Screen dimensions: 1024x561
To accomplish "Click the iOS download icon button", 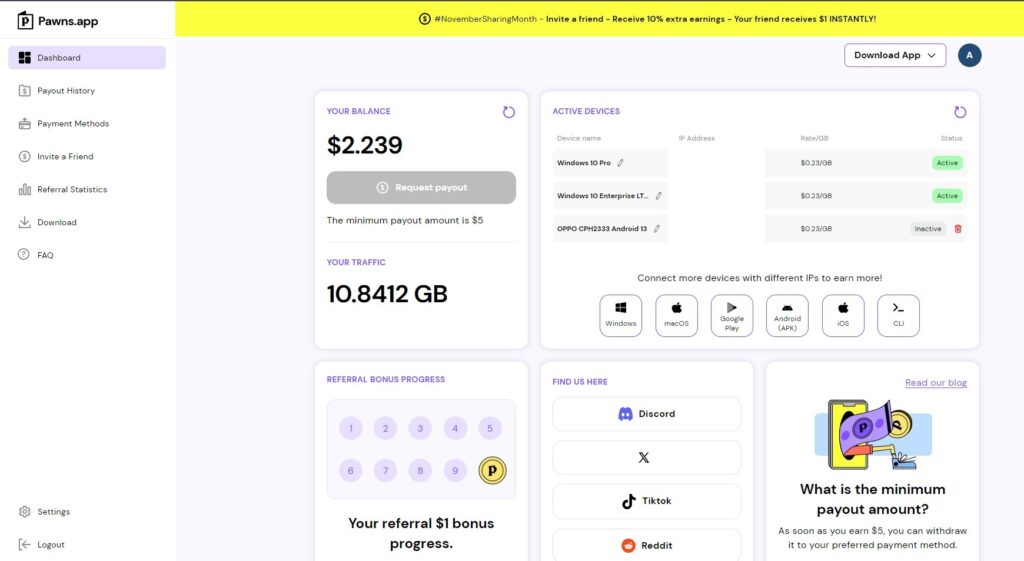I will coord(843,315).
